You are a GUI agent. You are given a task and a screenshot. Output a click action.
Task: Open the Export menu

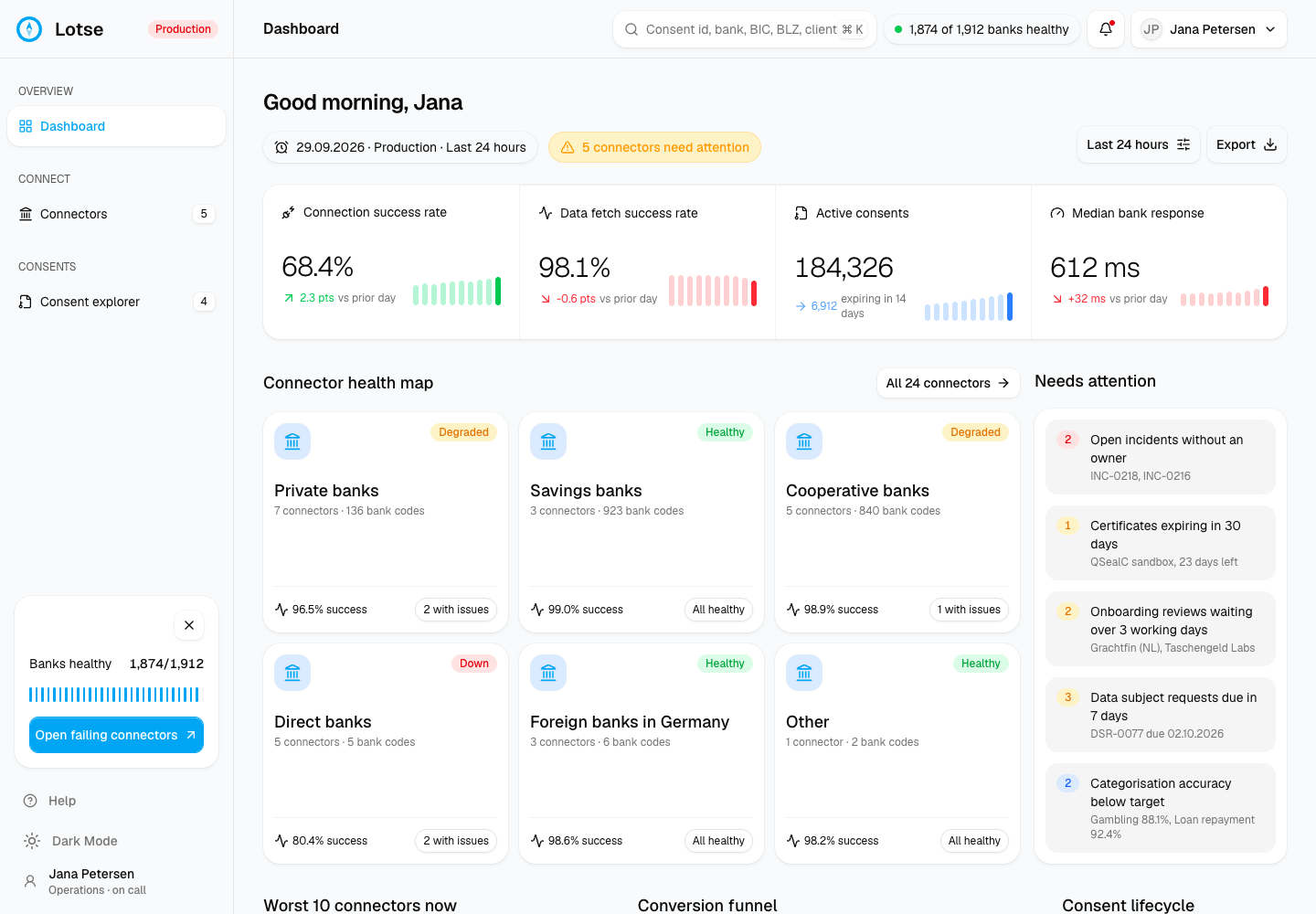point(1247,144)
